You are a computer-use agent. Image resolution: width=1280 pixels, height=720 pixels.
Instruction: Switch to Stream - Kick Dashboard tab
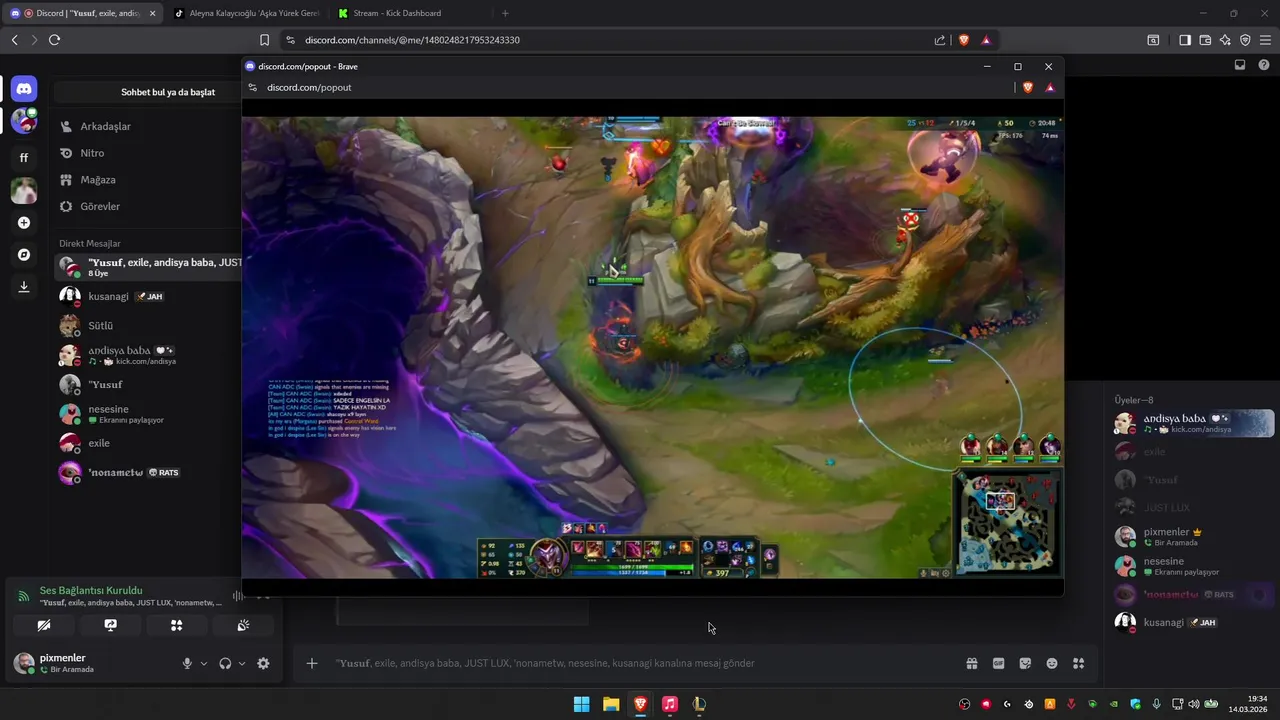[x=410, y=13]
